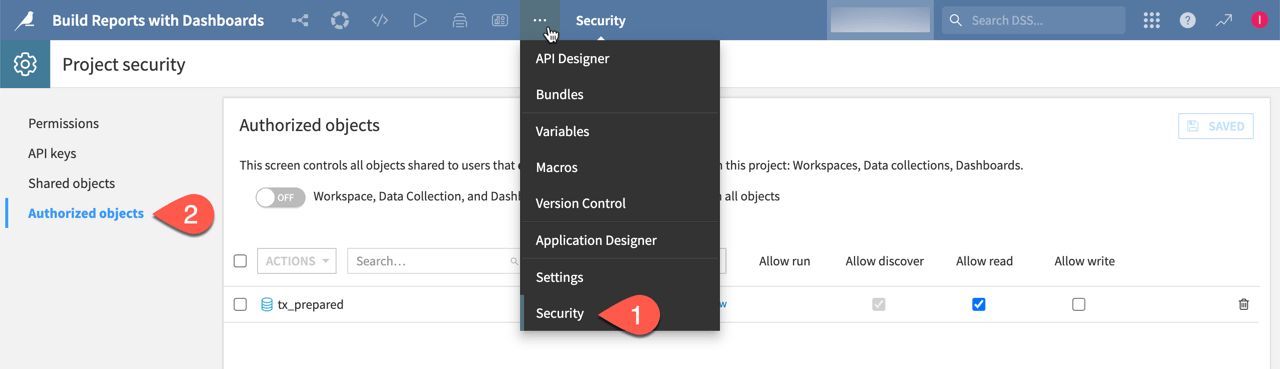Screen dimensions: 1280x369
Task: Open the Shared objects section
Action: (x=71, y=183)
